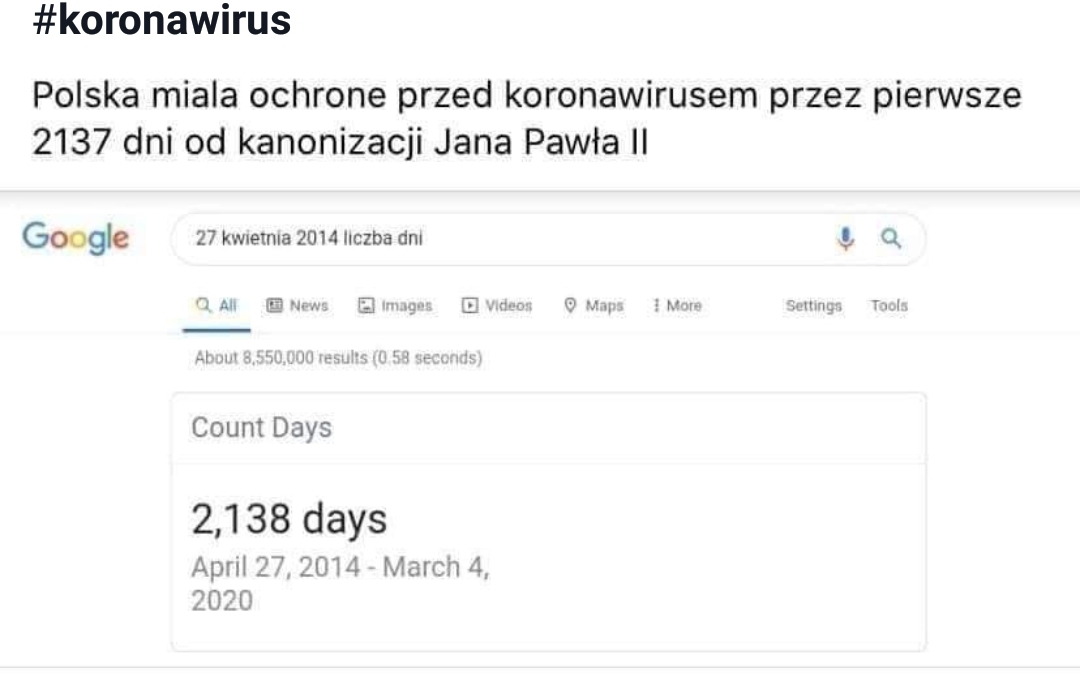Click the play icon on the Videos tab
Image resolution: width=1080 pixels, height=675 pixels.
[469, 306]
